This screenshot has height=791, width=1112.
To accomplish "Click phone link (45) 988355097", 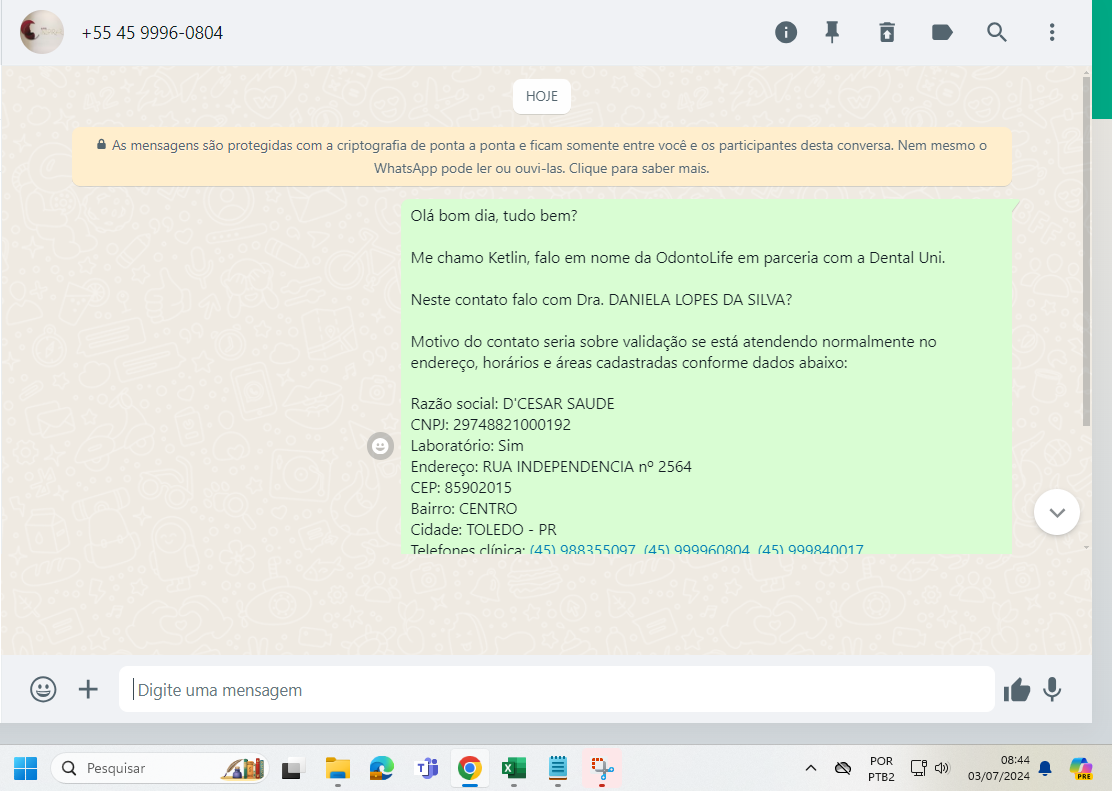I will pos(582,549).
